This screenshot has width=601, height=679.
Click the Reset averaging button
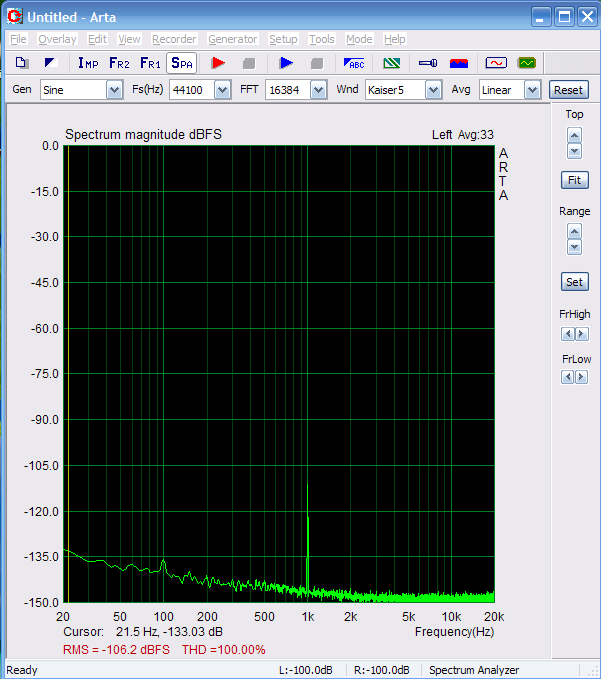click(569, 90)
